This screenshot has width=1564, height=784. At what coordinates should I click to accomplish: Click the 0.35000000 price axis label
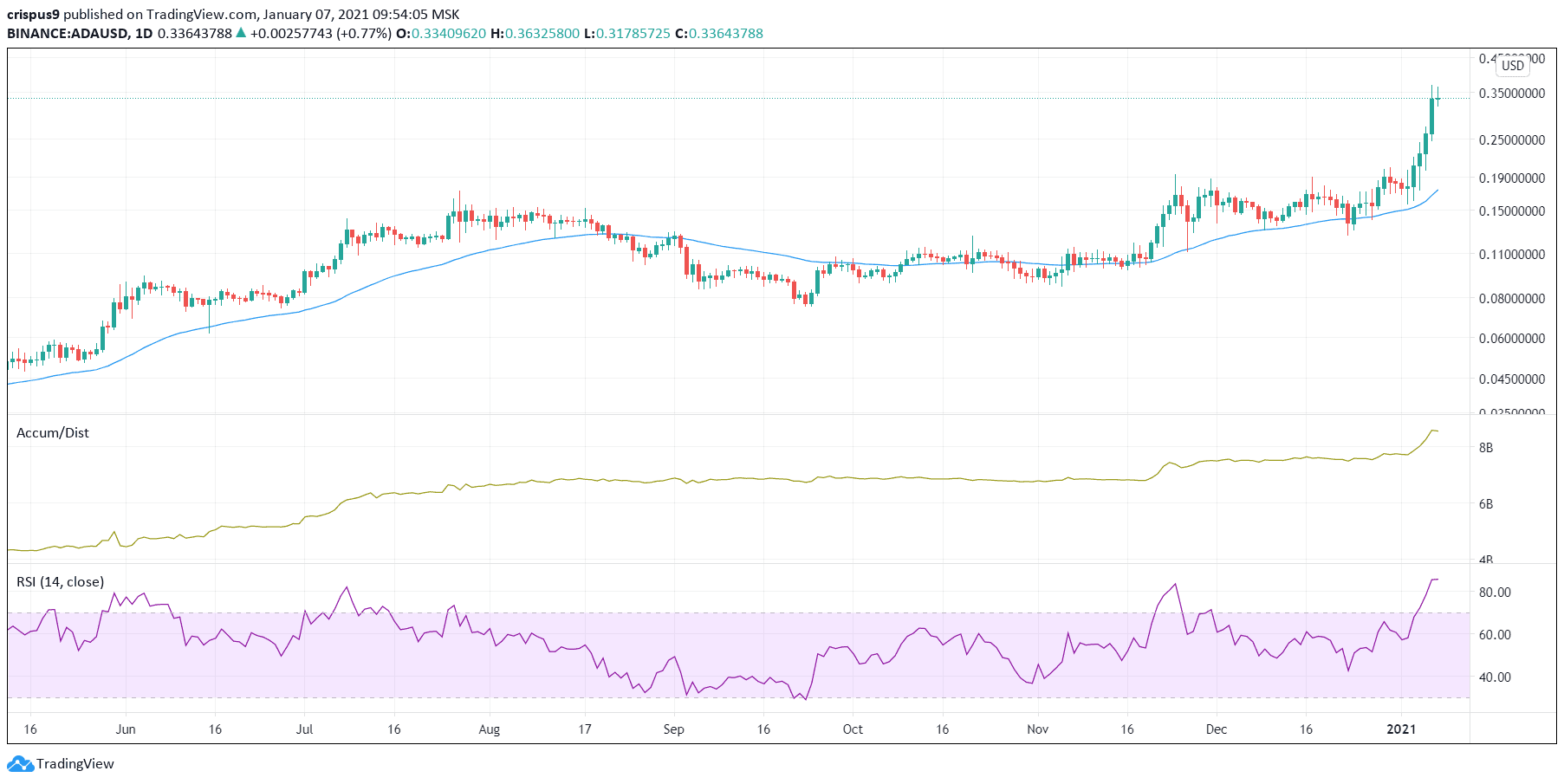tap(1512, 94)
